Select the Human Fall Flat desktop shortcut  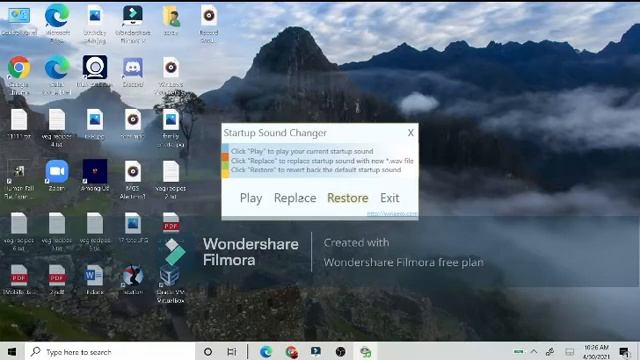[19, 179]
